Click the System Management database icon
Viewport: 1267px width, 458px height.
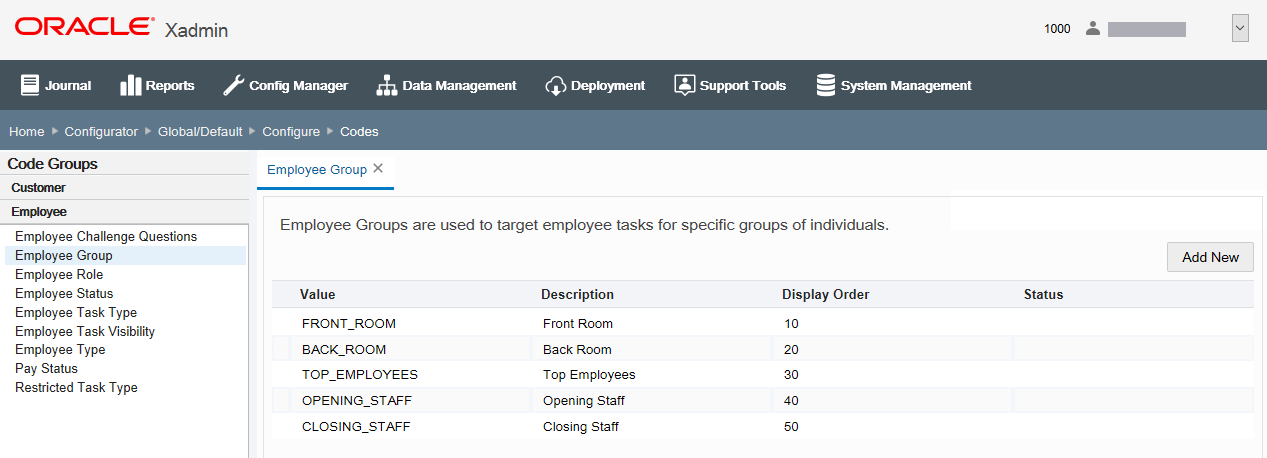click(x=826, y=85)
